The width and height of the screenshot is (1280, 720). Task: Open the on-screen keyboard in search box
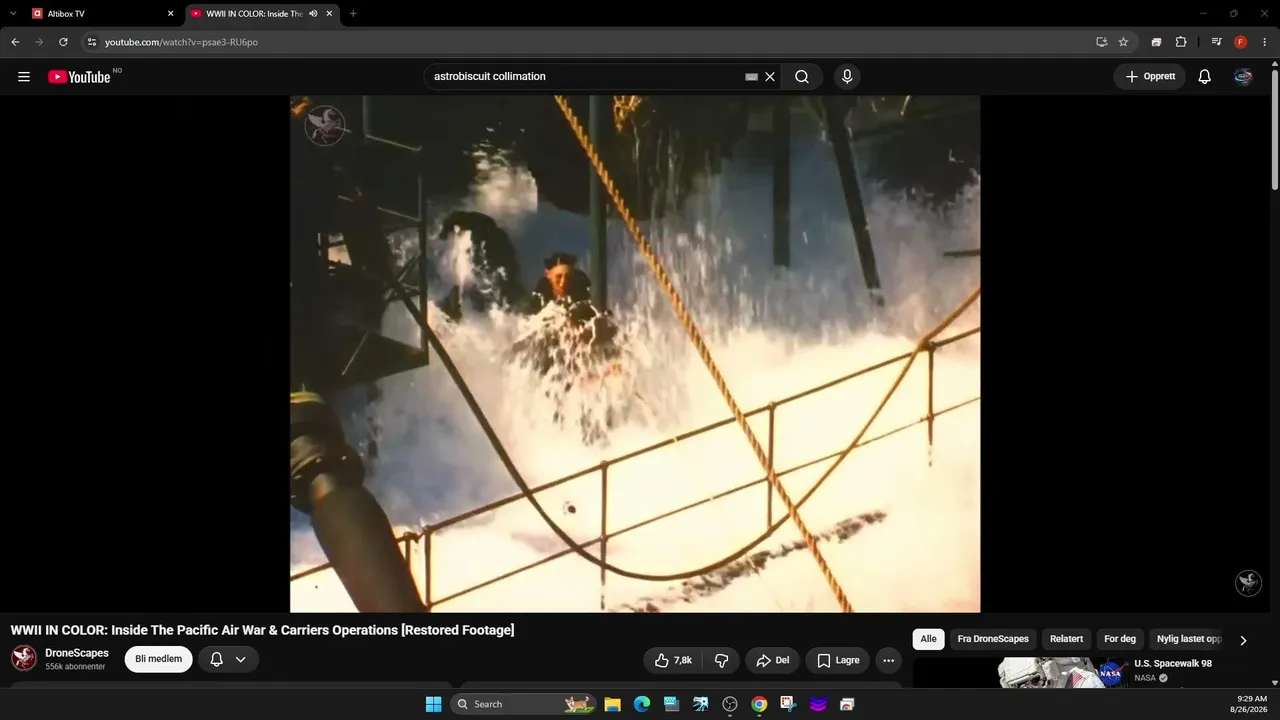(752, 77)
